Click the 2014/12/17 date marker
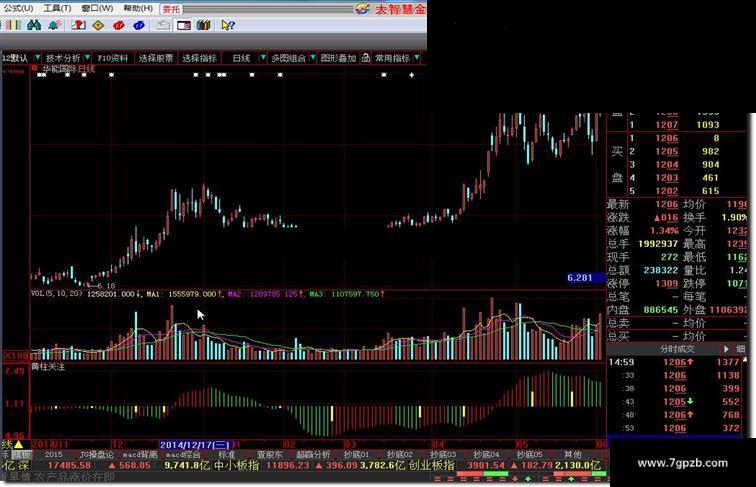Viewport: 756px width, 487px height. pos(196,445)
